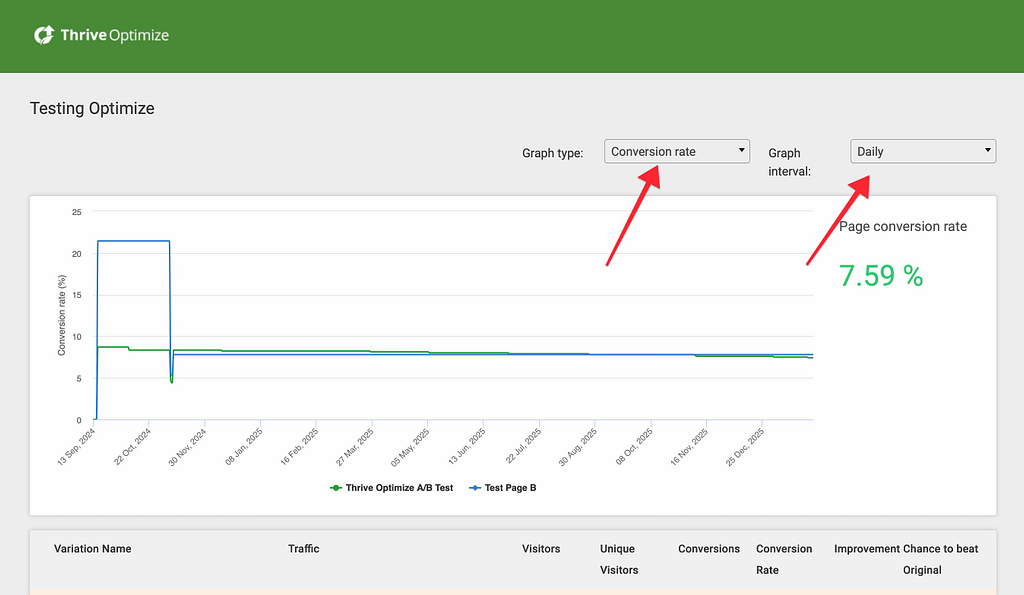The image size is (1024, 595).
Task: Click the green legend marker for Thrive Optimize A/B Test
Action: click(335, 488)
